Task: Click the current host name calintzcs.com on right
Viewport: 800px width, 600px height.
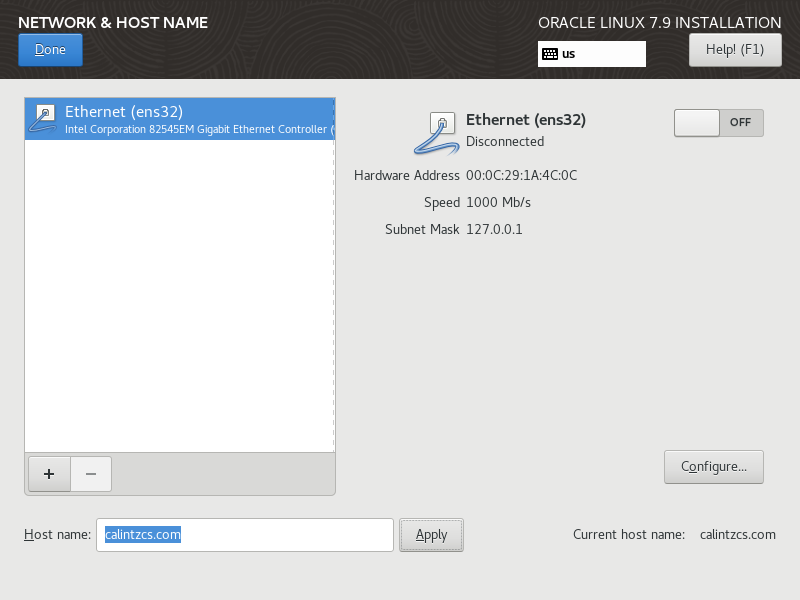Action: [x=737, y=535]
